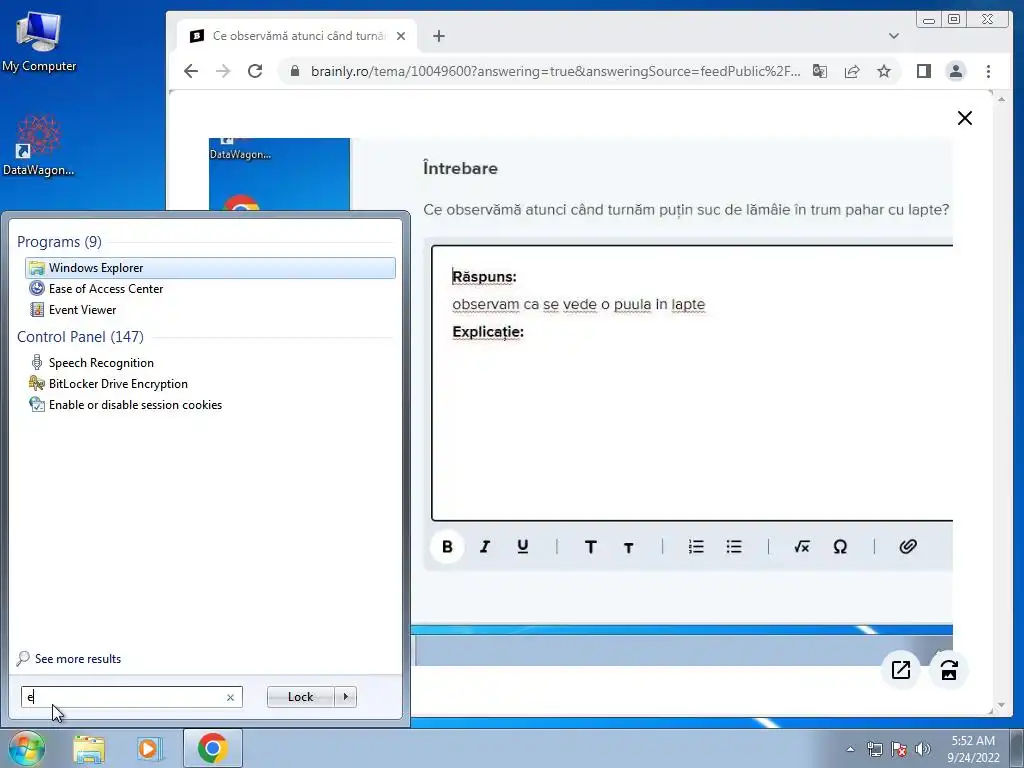Expand the tab search dropdown
This screenshot has height=768, width=1024.
893,36
